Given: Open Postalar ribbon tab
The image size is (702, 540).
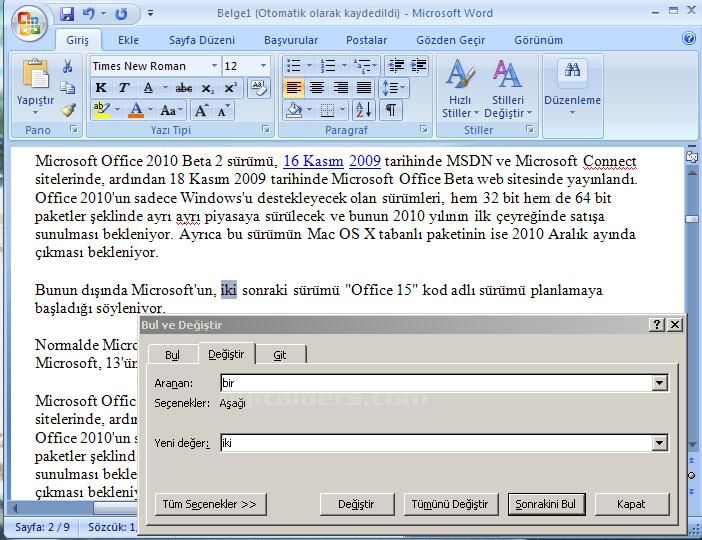Looking at the screenshot, I should 366,40.
